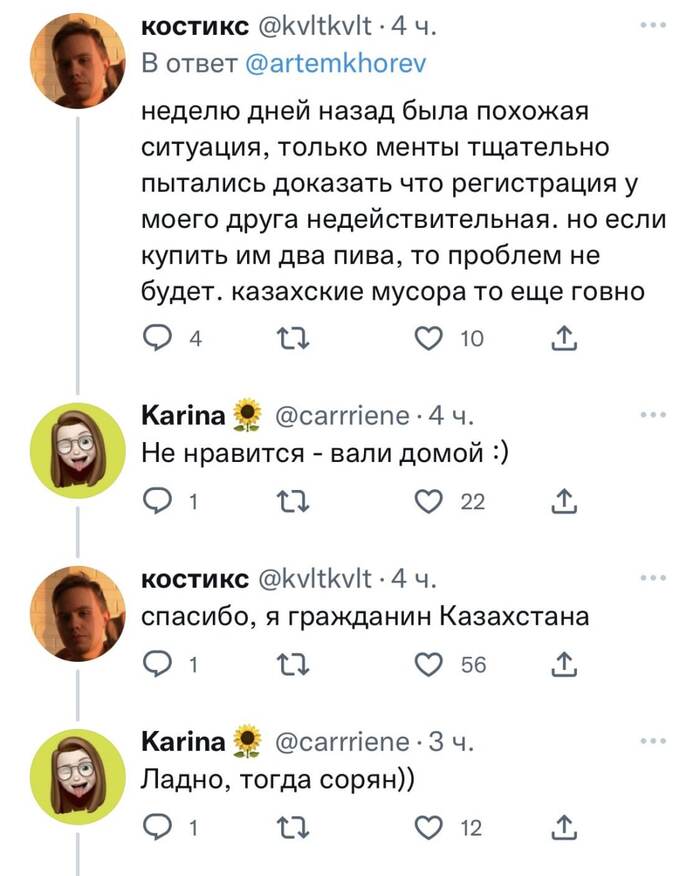Screen dimensions: 700x876
Task: Open @kvltkvlt handle on first tweet
Action: 316,28
